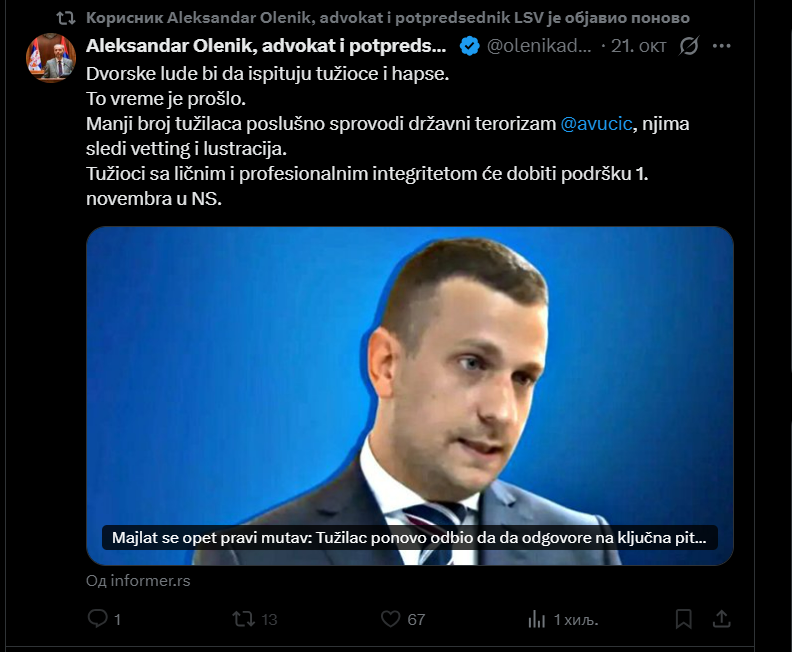Viewport: 792px width, 652px height.
Task: Like the post with the heart icon
Action: [390, 619]
